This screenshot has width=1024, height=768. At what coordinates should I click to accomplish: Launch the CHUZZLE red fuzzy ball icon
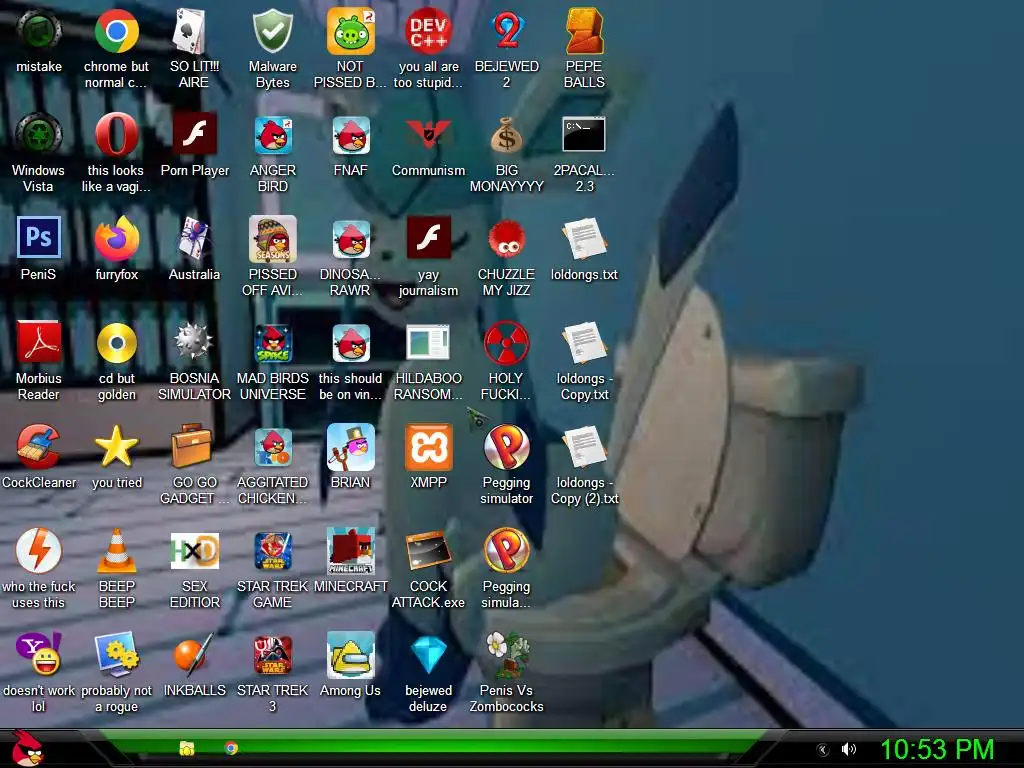(x=506, y=238)
